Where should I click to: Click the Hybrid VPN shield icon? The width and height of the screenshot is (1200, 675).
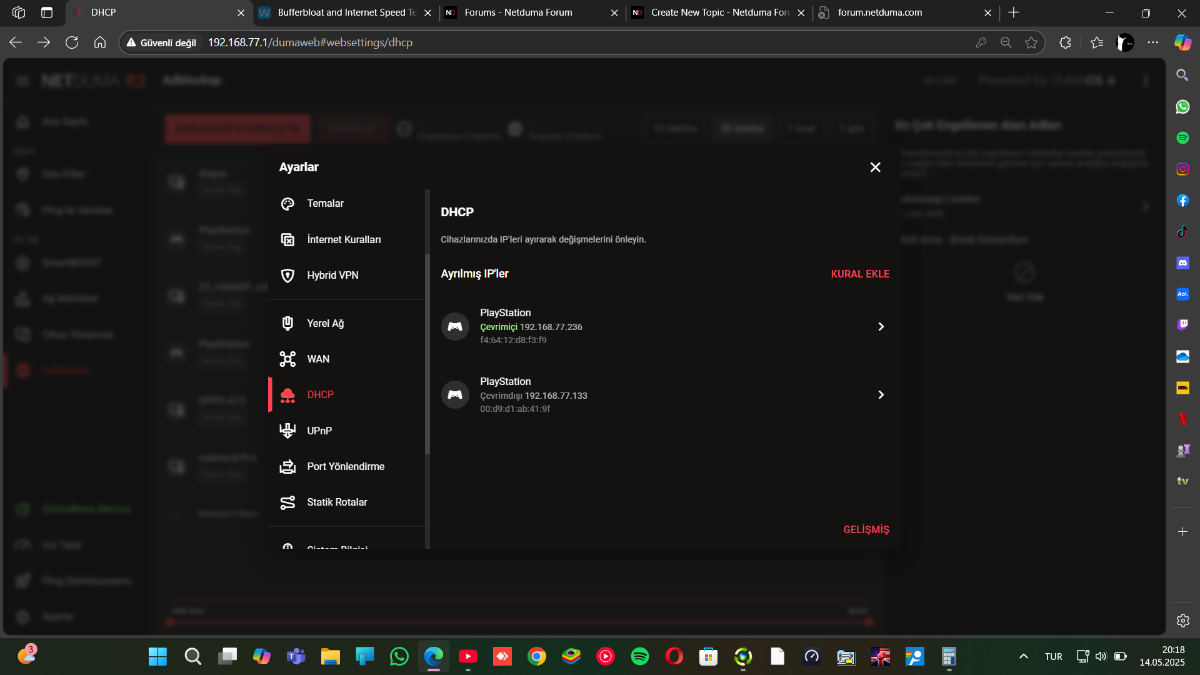[x=288, y=275]
